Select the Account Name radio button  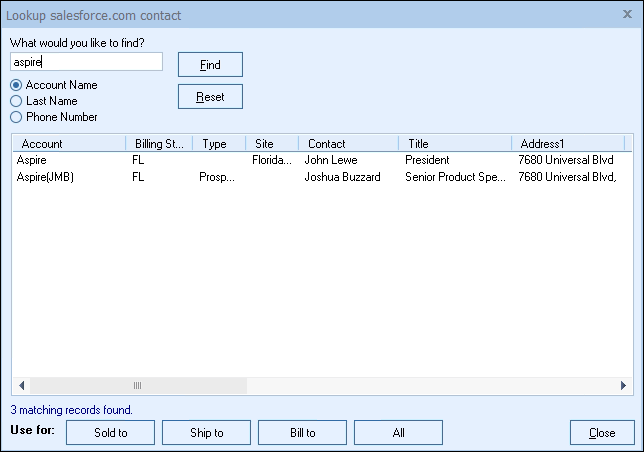(x=16, y=85)
